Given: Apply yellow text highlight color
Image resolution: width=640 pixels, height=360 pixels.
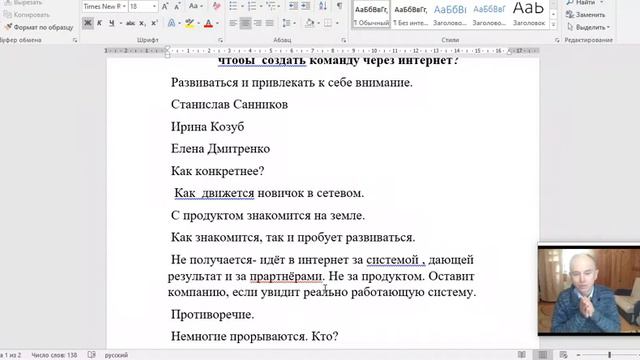Looking at the screenshot, I should point(189,23).
